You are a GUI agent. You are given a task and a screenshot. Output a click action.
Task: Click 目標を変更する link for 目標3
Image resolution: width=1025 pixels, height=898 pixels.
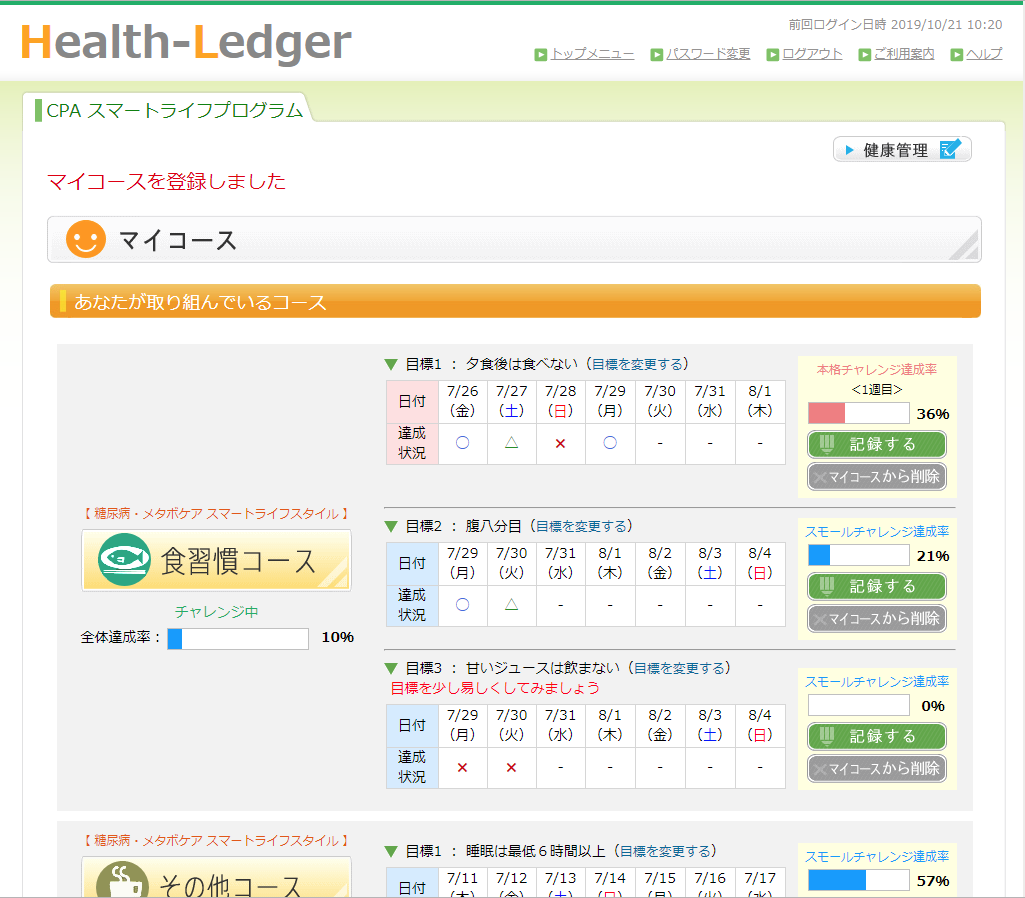click(x=680, y=668)
